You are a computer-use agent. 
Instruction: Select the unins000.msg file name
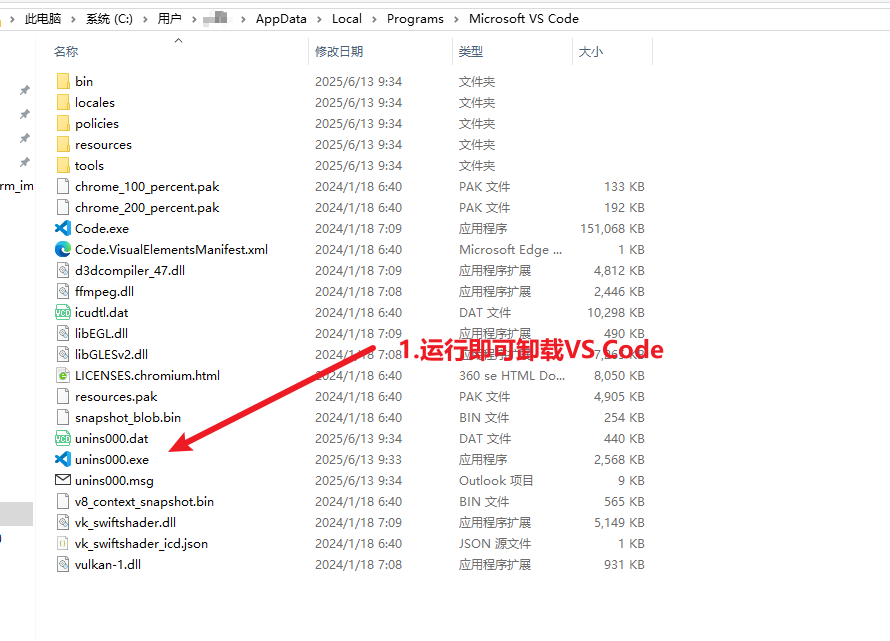click(114, 480)
